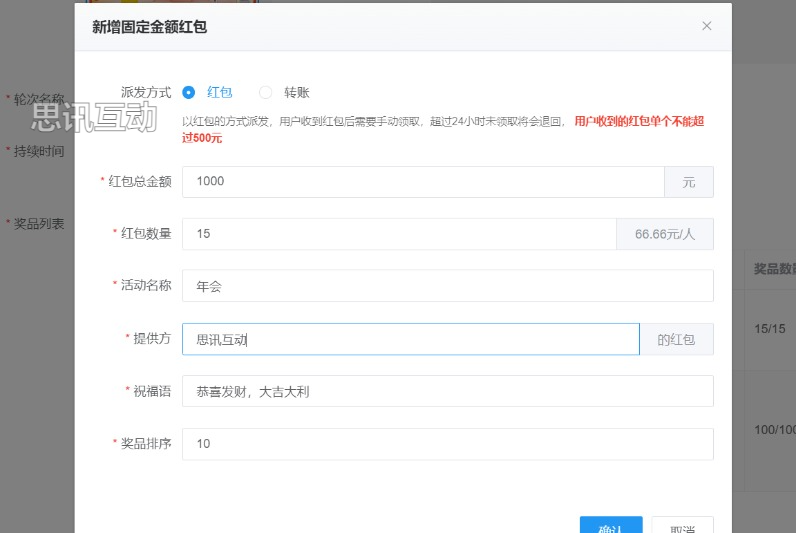Focus the 奖品排序 field showing 10

pyautogui.click(x=447, y=444)
